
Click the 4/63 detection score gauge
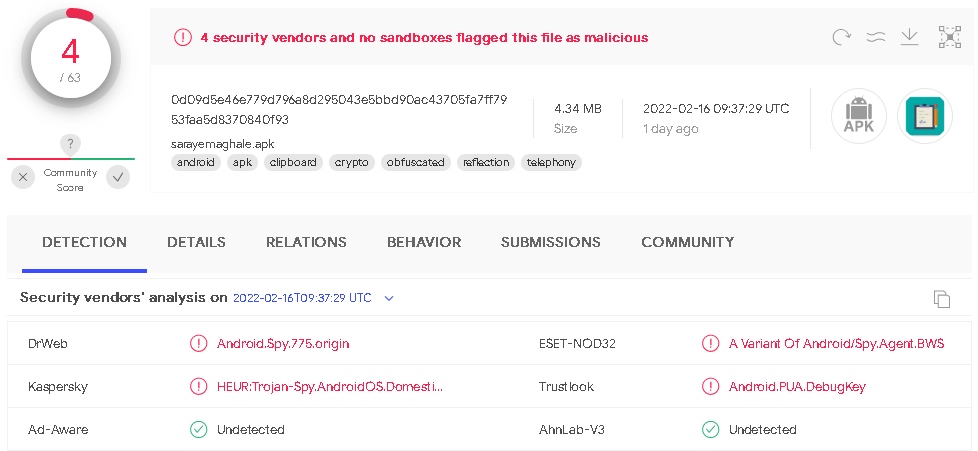[x=70, y=58]
